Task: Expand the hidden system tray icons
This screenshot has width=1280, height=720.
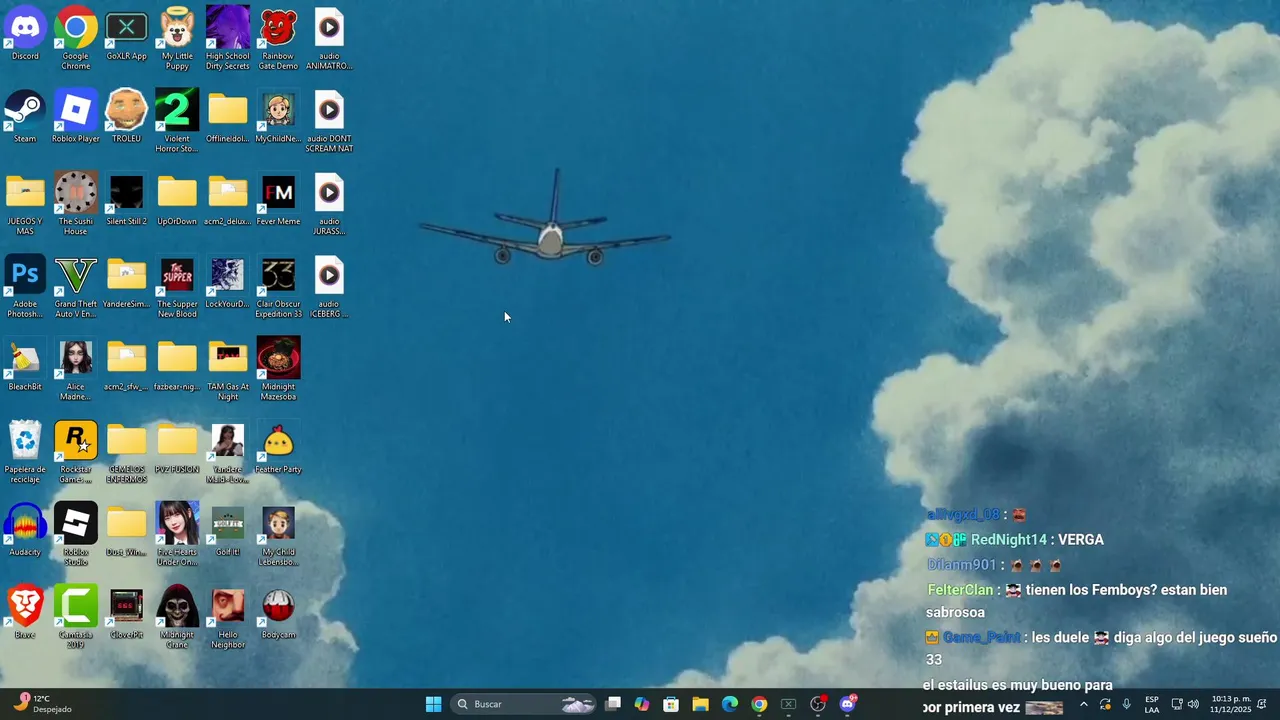Action: click(1083, 704)
